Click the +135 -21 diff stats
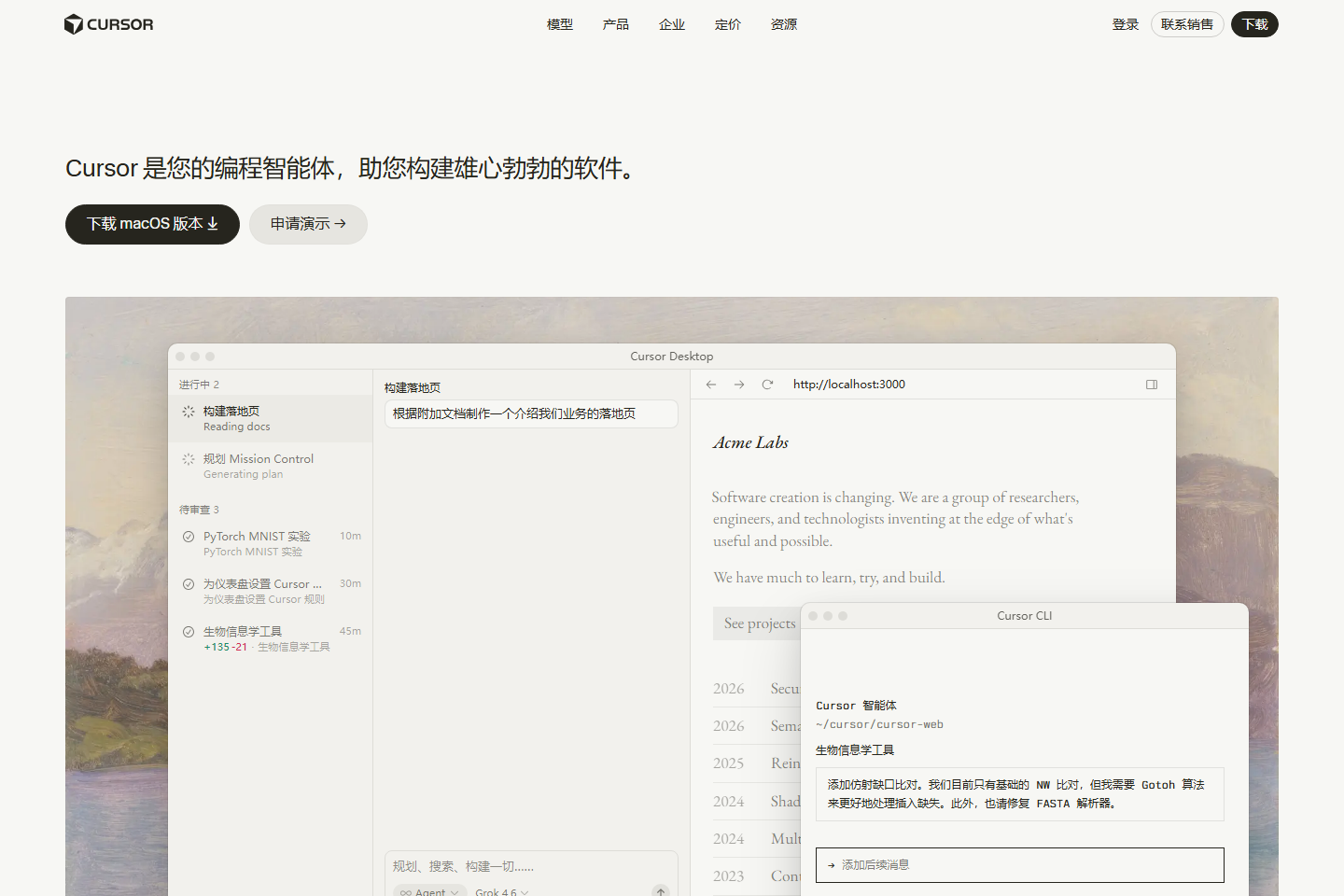 [x=226, y=647]
